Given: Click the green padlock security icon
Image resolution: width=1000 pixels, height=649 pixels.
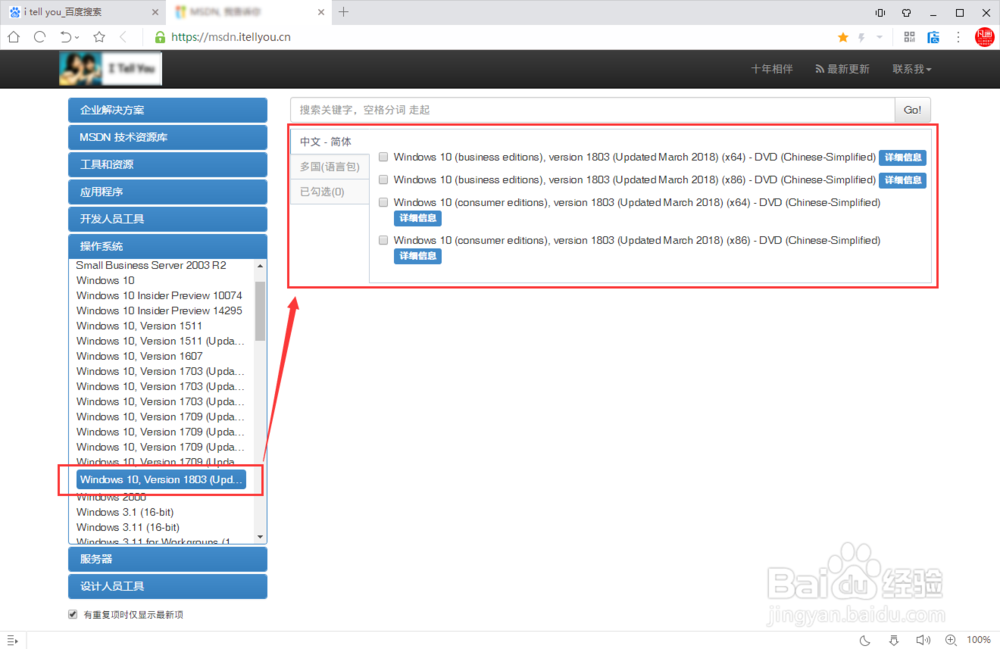Looking at the screenshot, I should pos(160,38).
